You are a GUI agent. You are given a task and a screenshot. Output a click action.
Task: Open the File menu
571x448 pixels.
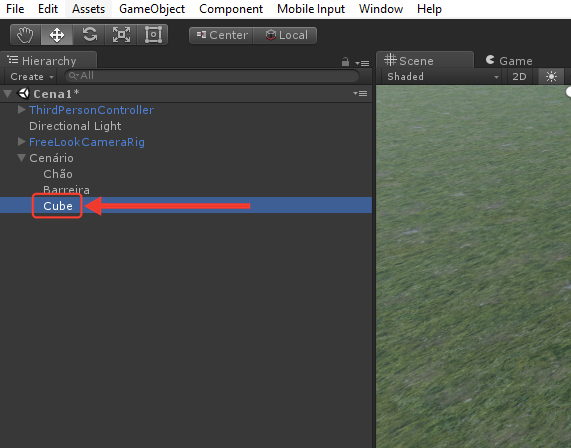point(15,9)
